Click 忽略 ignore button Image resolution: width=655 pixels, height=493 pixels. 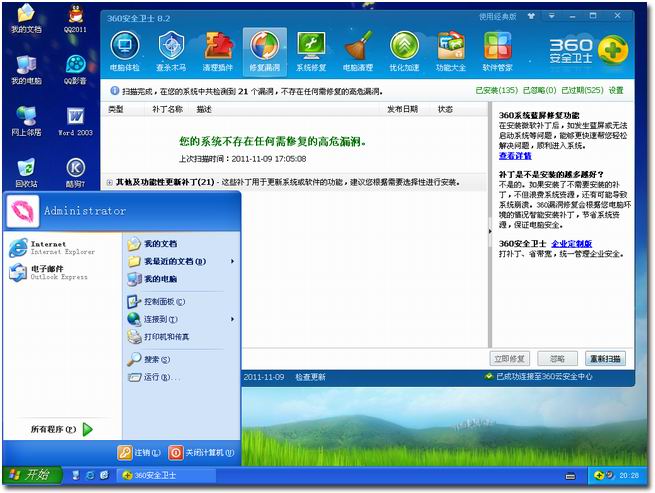(x=557, y=358)
